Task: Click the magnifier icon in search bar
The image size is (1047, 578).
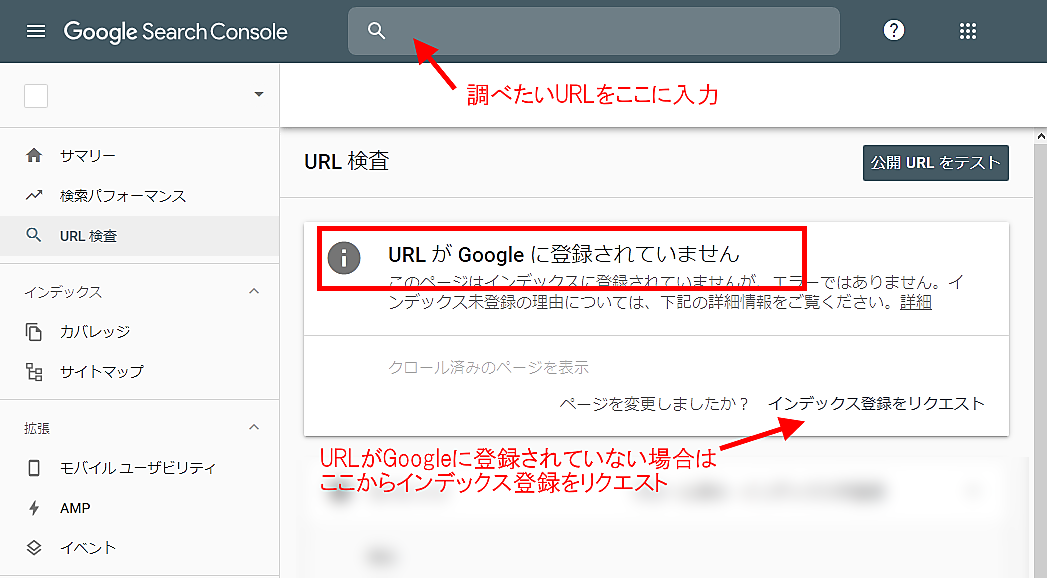Action: pyautogui.click(x=377, y=31)
